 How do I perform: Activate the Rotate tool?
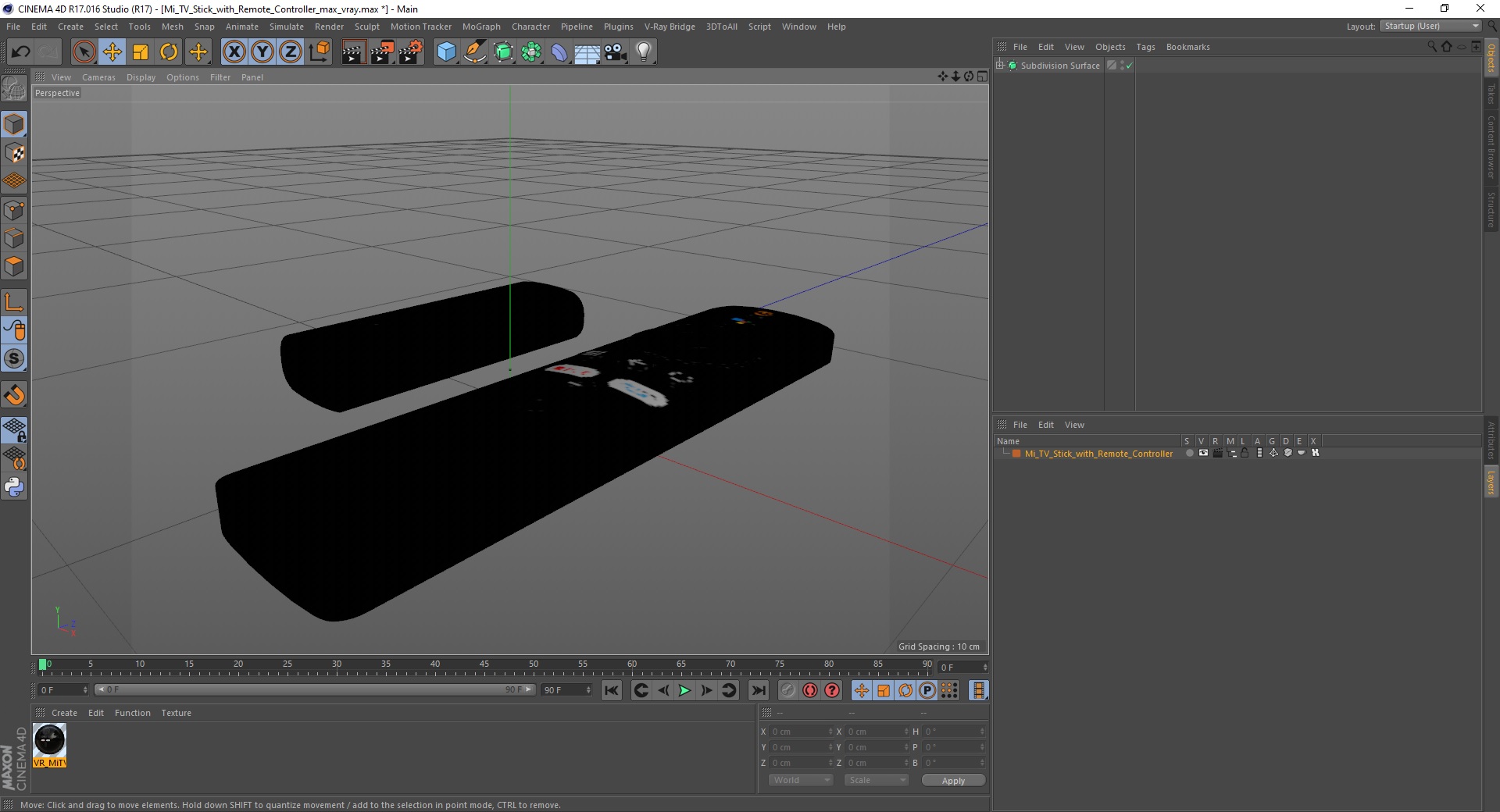169,52
